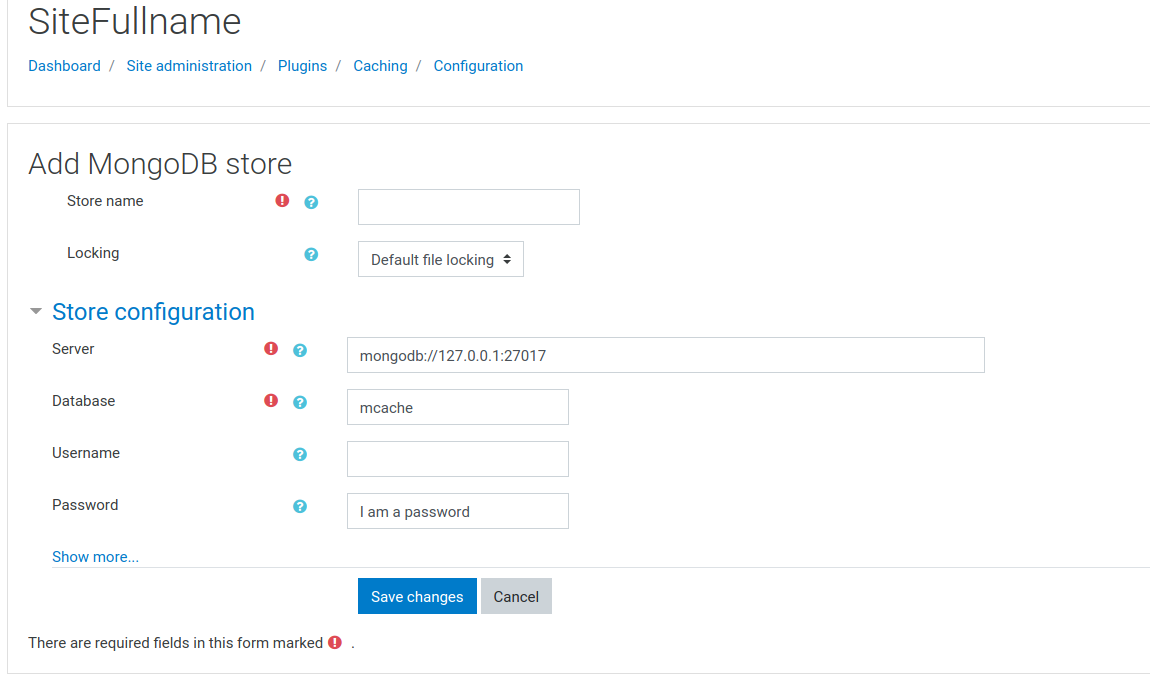1150x678 pixels.
Task: Open help icon for Username field
Action: [x=300, y=454]
